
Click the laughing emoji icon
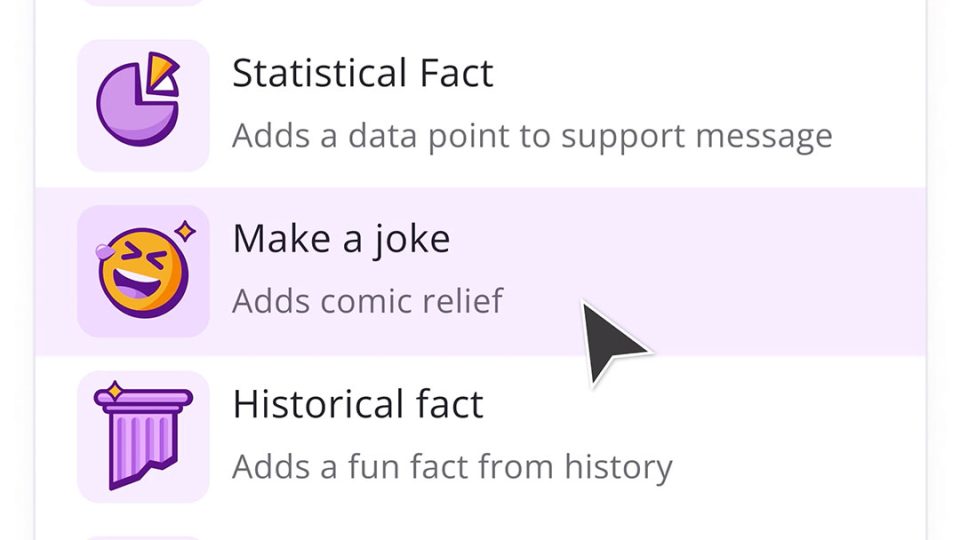pos(141,272)
